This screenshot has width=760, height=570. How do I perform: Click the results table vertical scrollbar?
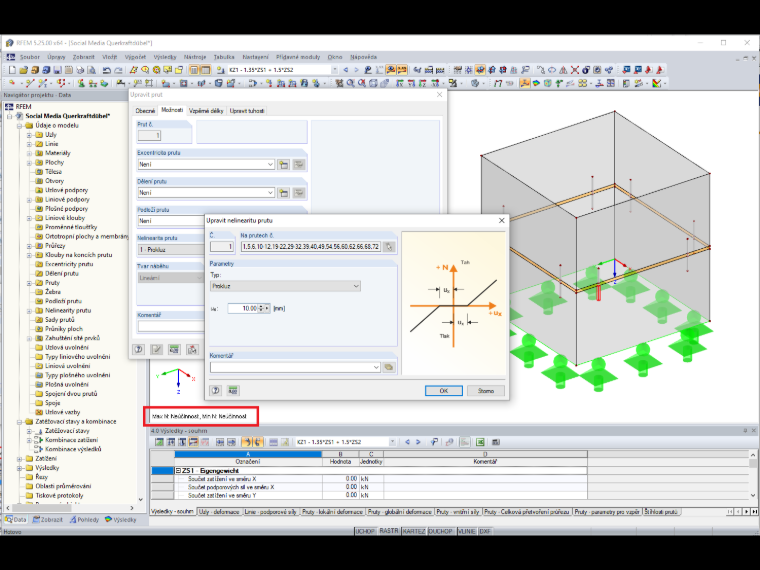(753, 475)
